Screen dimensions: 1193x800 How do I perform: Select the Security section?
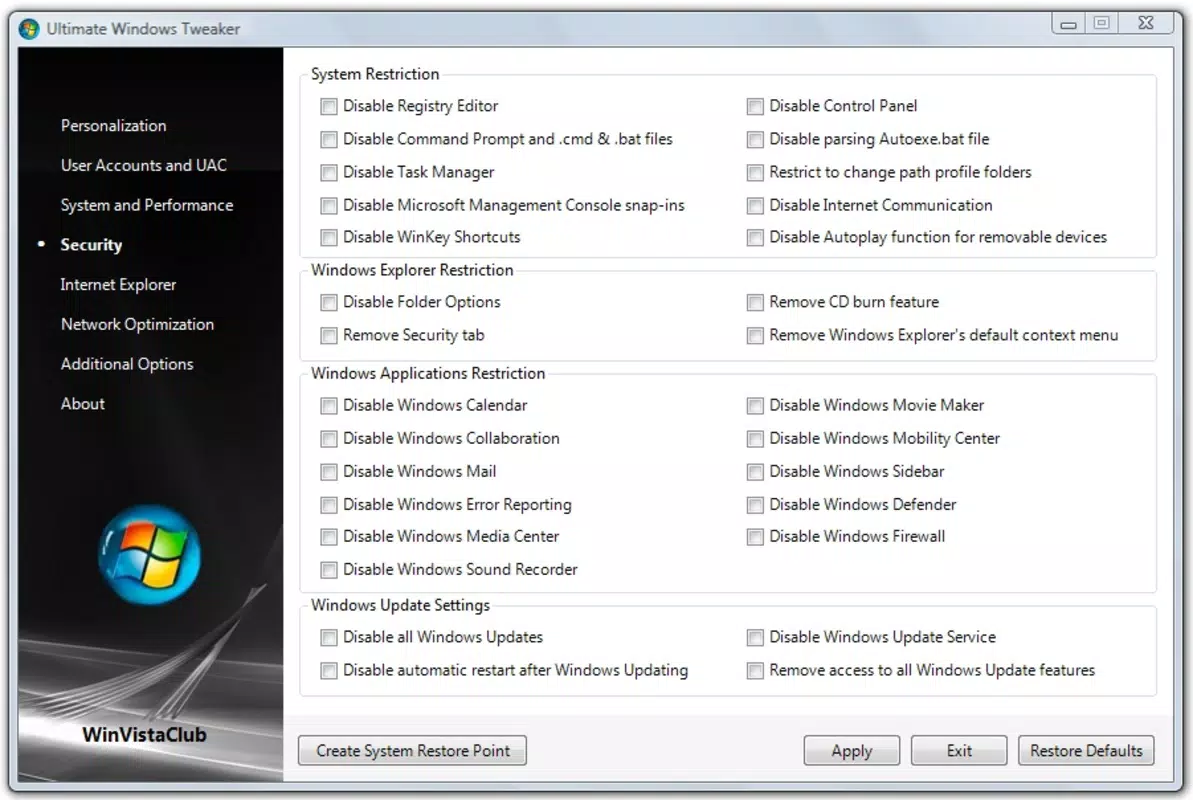coord(91,244)
